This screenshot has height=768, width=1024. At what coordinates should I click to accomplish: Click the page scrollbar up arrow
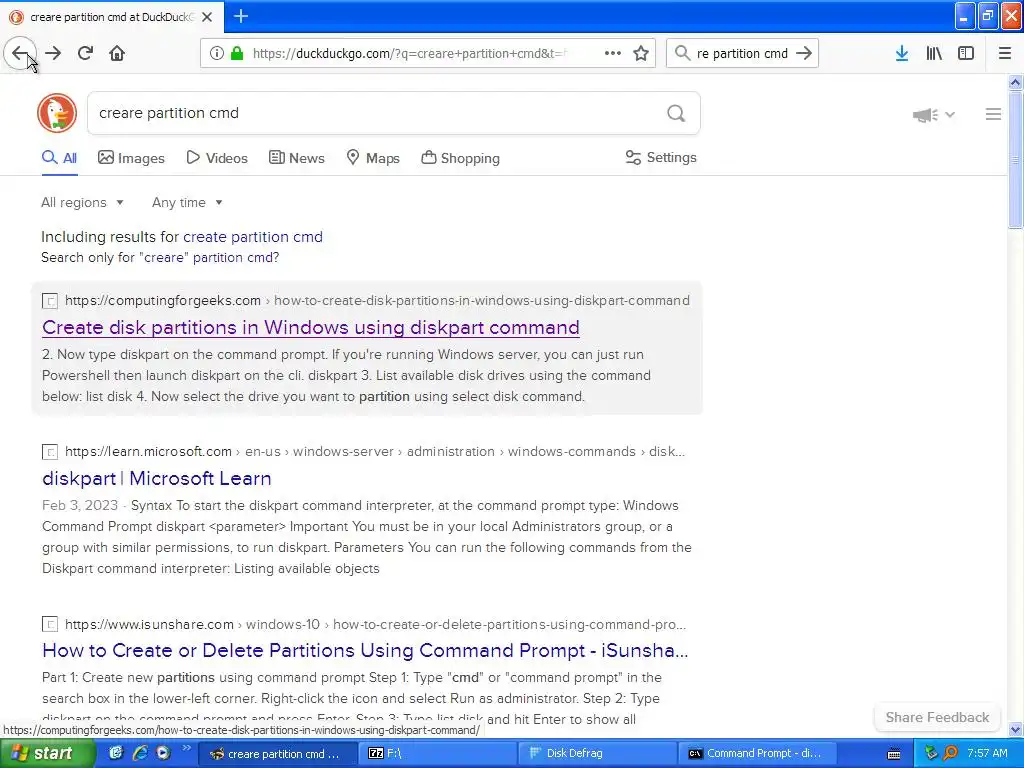[1015, 82]
